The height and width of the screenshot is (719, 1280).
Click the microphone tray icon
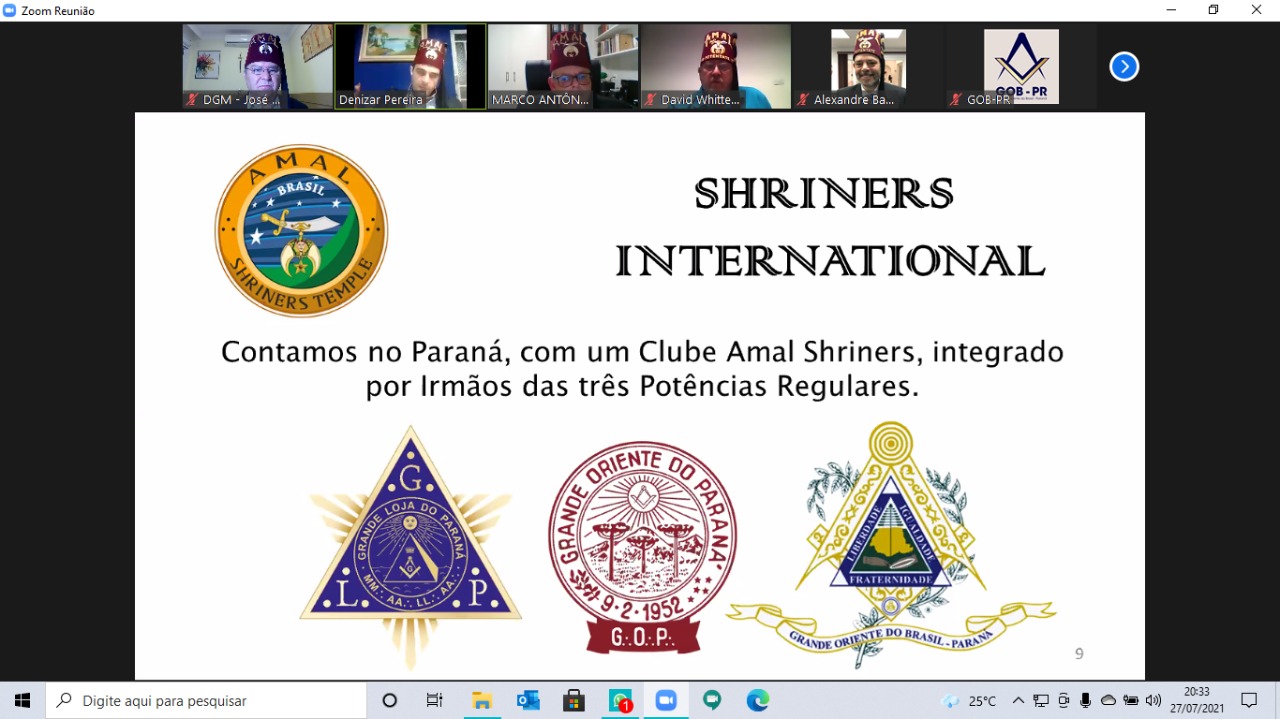click(x=1085, y=701)
